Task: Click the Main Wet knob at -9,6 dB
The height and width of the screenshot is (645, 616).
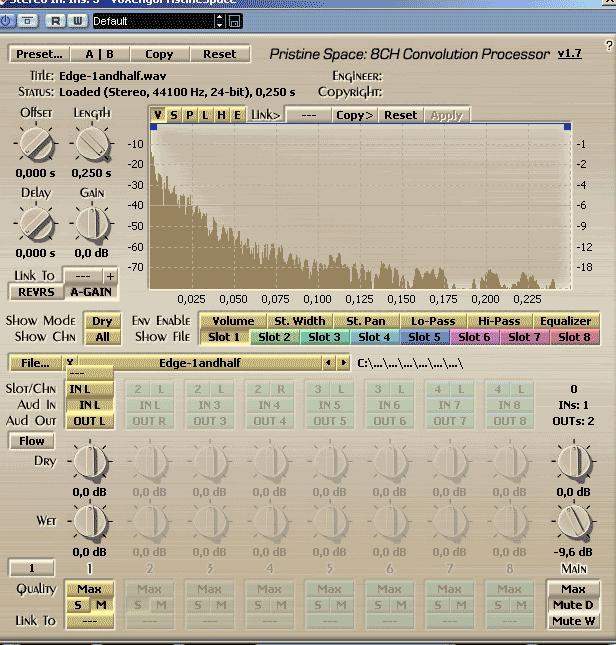Action: pos(574,522)
